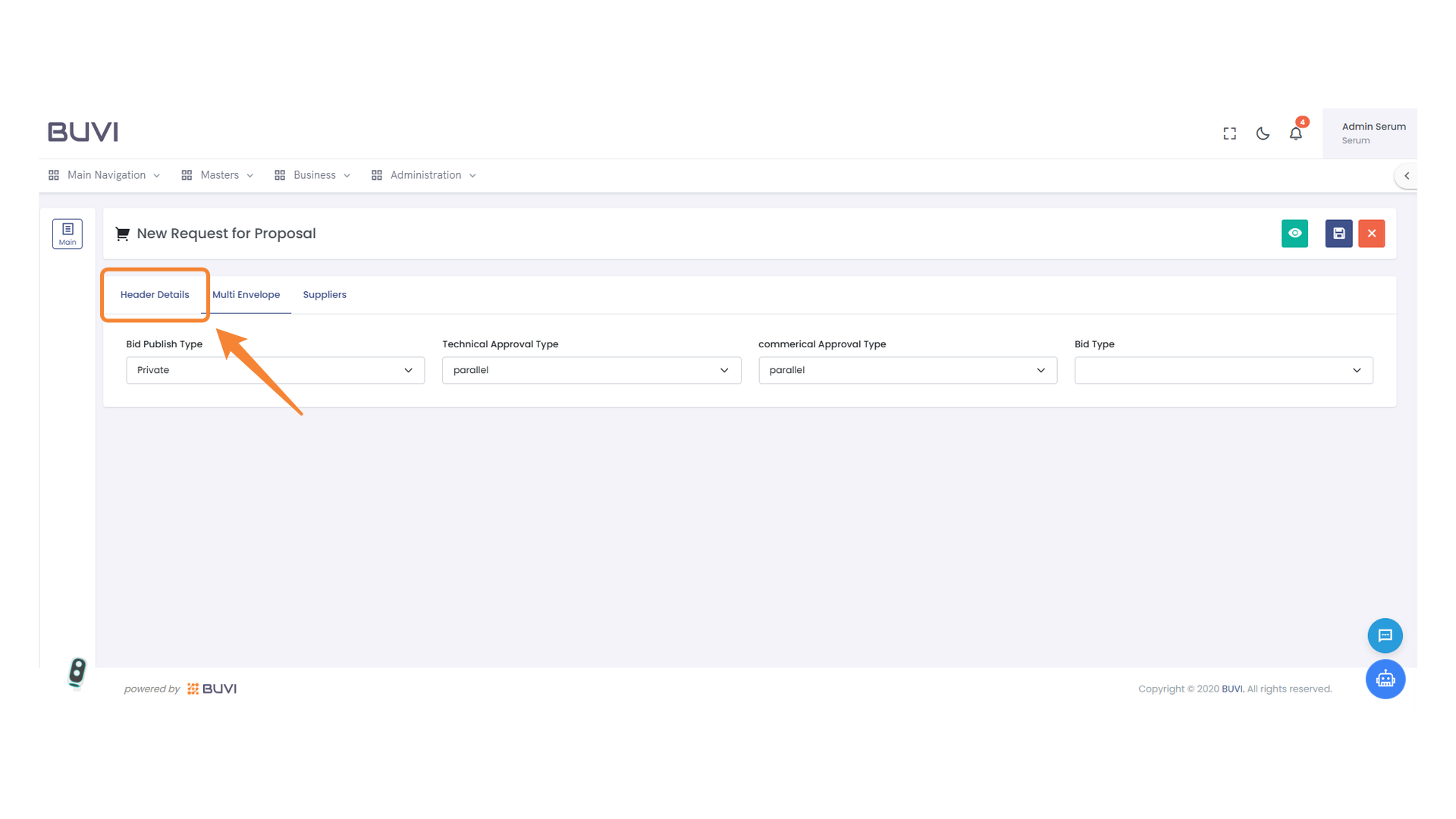This screenshot has width=1456, height=819.
Task: Open the Admin Serum profile section
Action: coord(1373,133)
